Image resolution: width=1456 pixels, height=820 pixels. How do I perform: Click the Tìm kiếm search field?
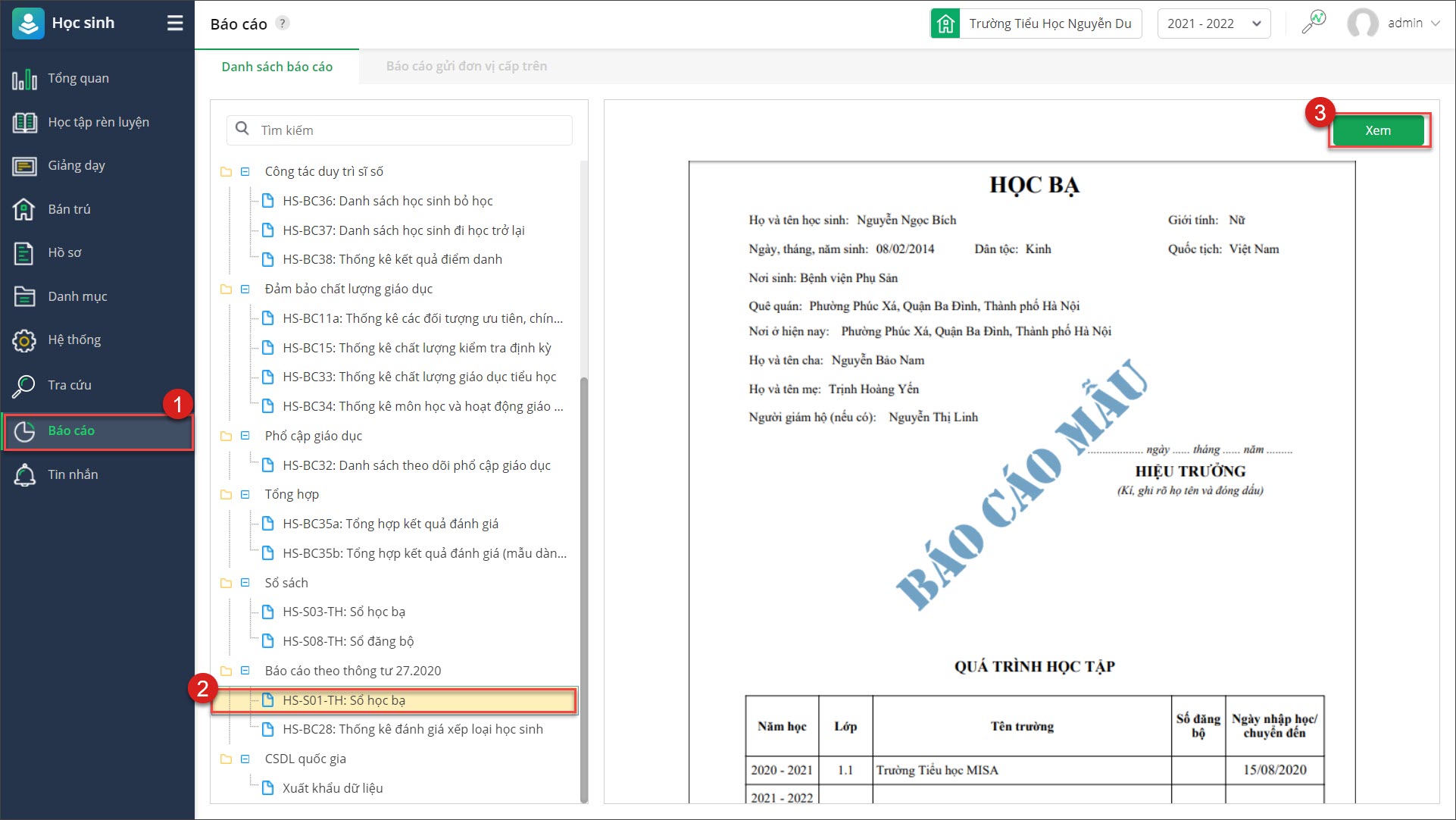coord(409,130)
